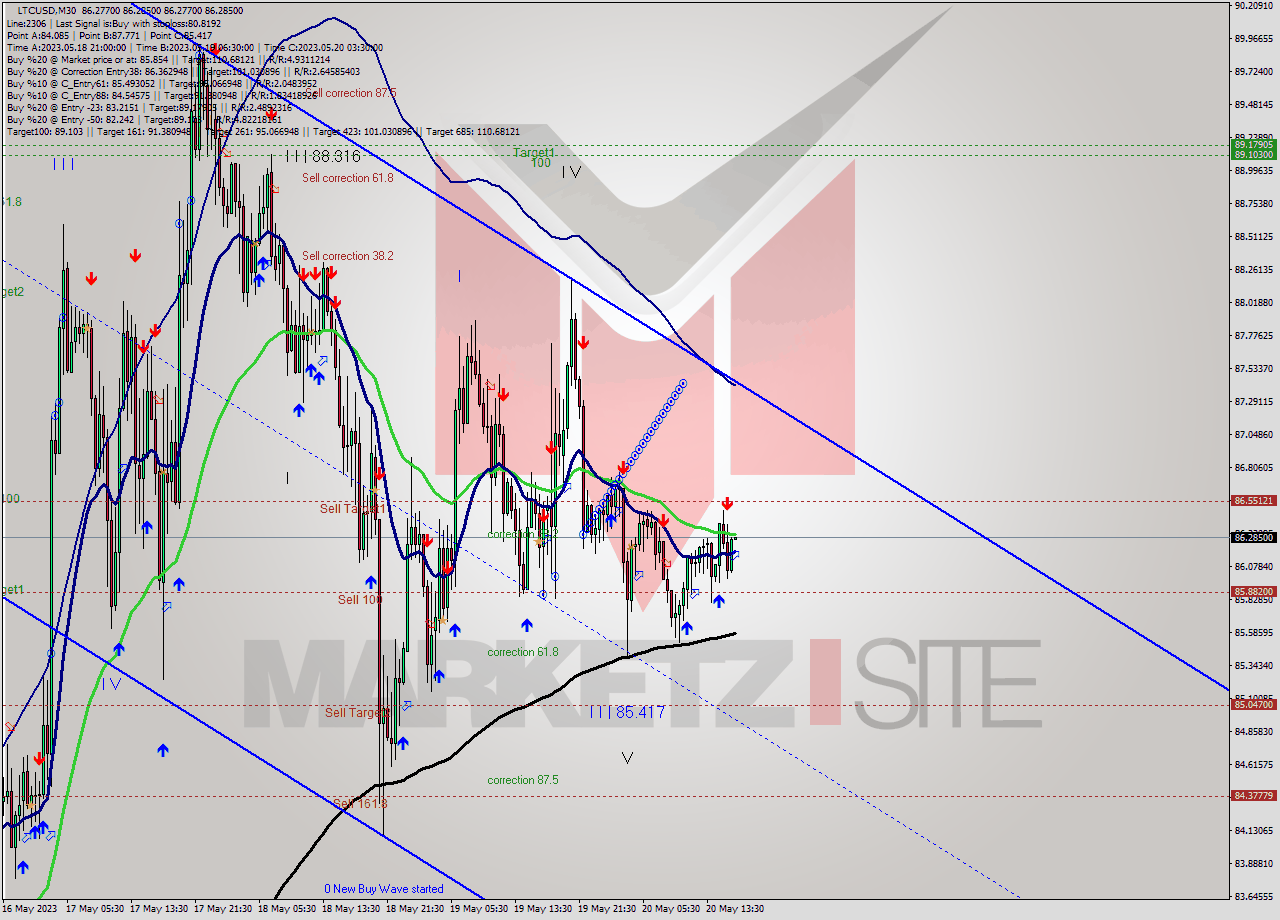
Task: Click the 'I V' wave label near Target1
Action: [x=571, y=172]
